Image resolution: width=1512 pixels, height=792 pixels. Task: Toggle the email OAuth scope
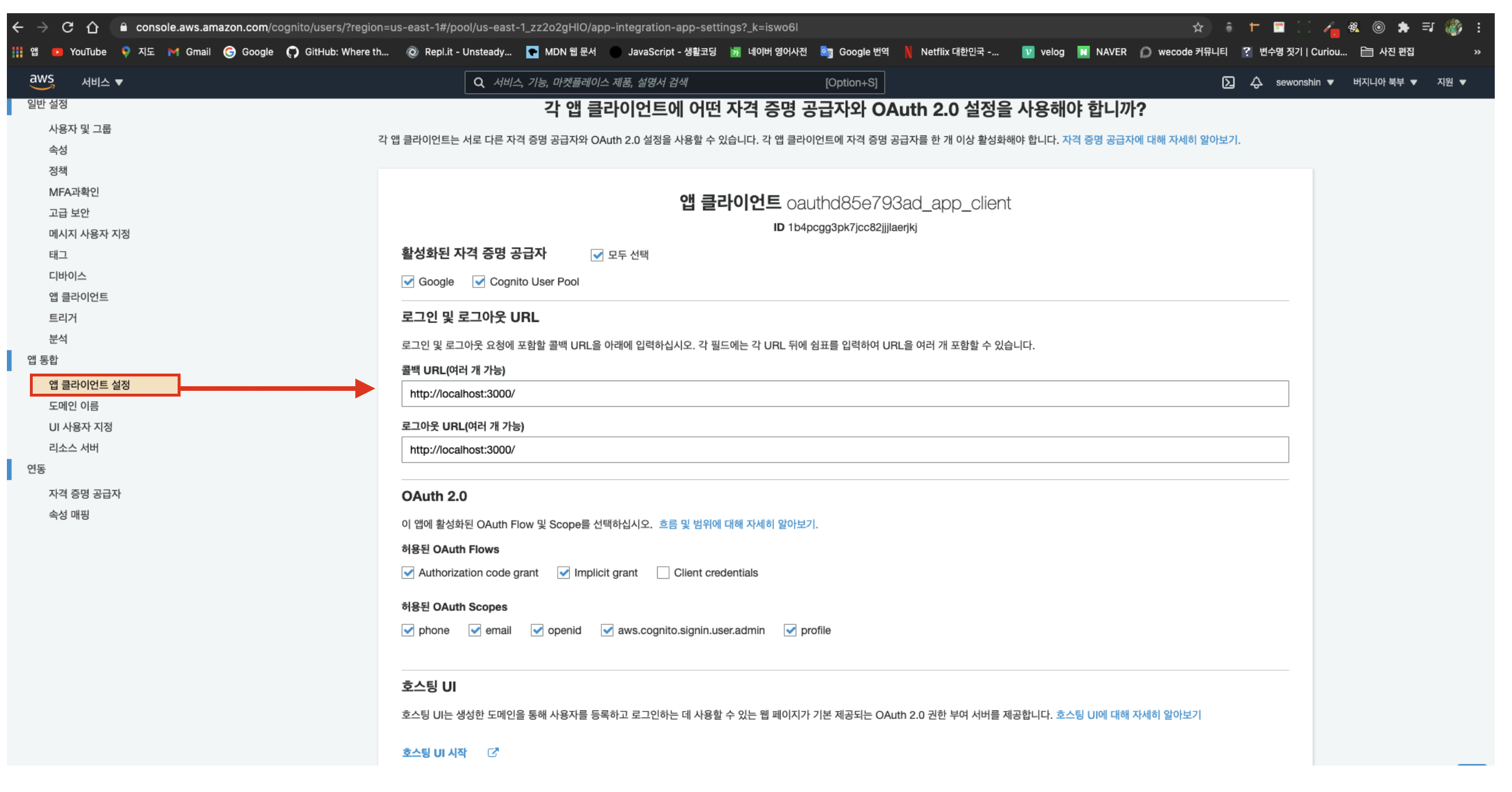(475, 630)
